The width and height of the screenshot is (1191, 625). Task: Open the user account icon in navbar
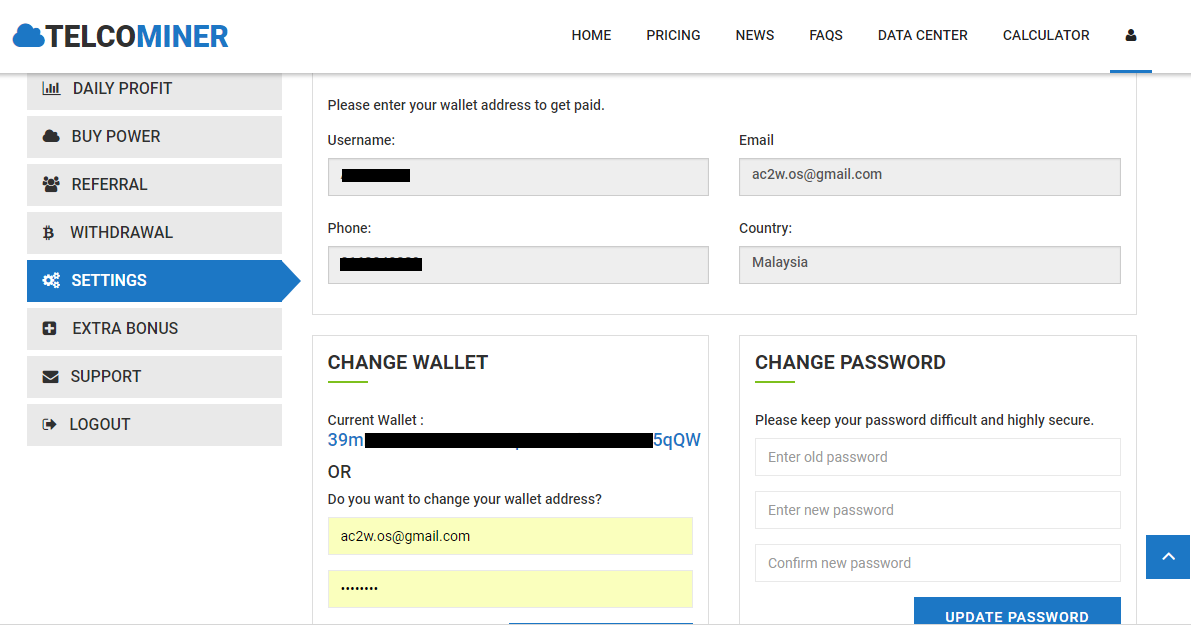coord(1131,35)
